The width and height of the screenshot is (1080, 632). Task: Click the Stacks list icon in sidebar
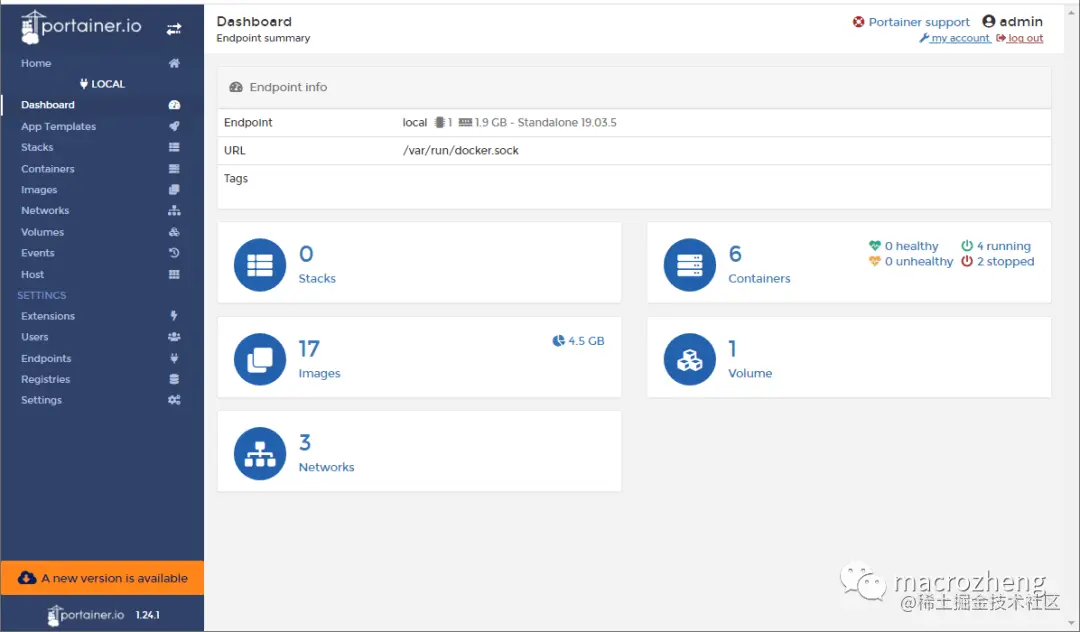(x=174, y=147)
